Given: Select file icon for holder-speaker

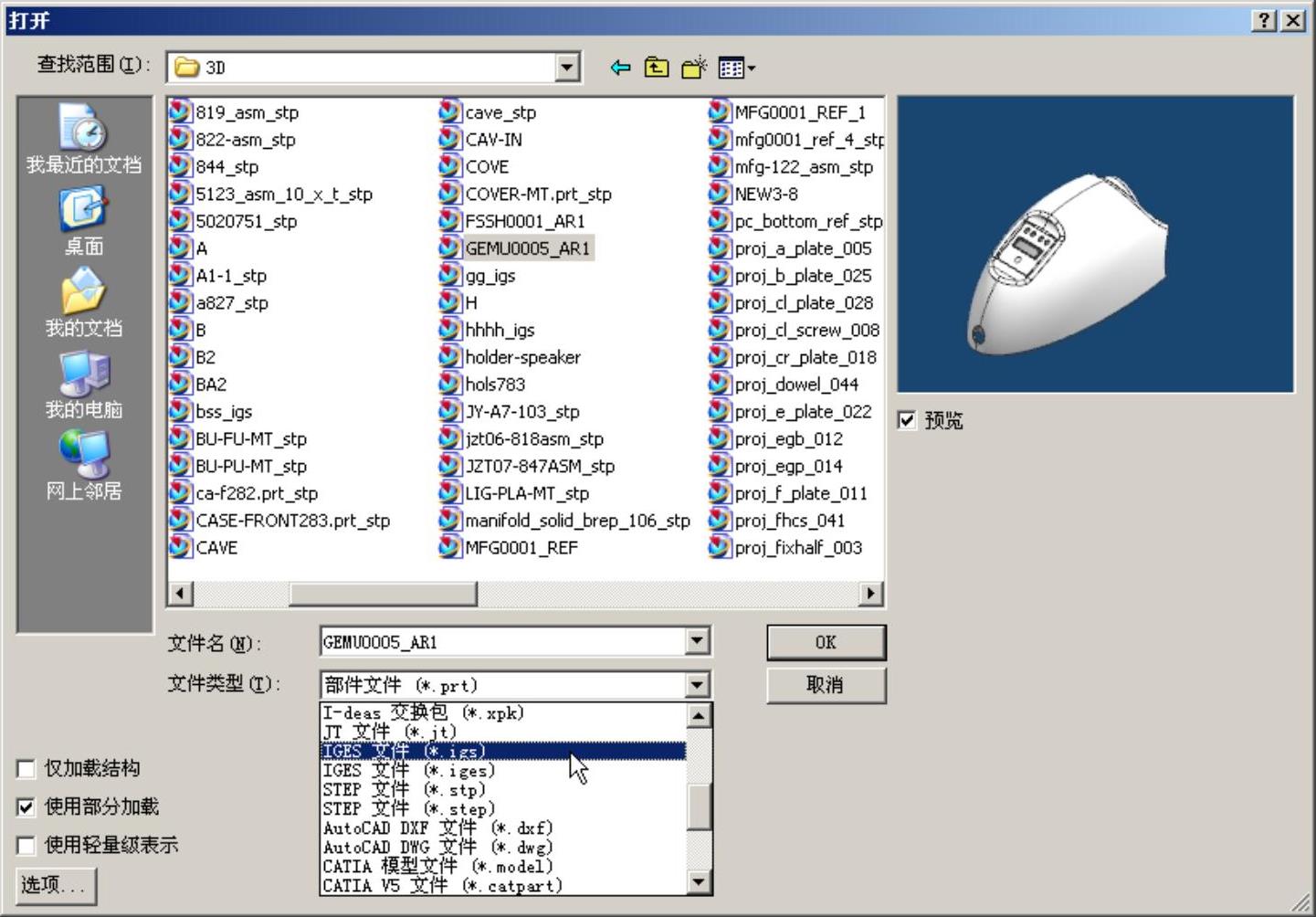Looking at the screenshot, I should (x=450, y=357).
